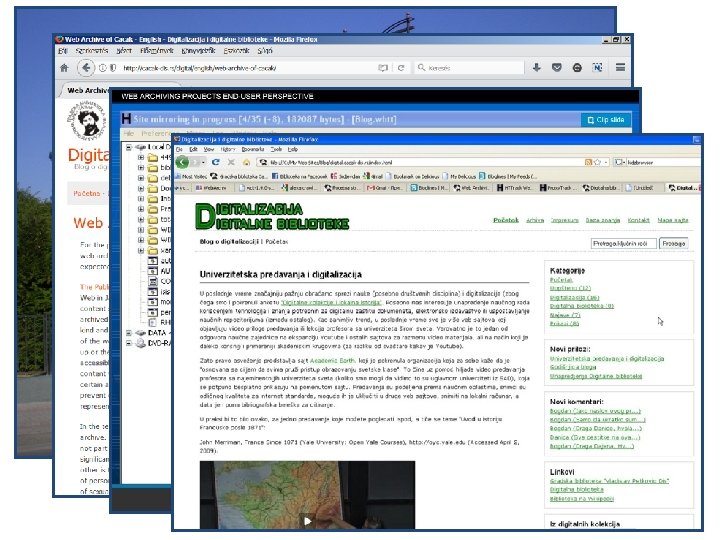Switch to the Gmail tab in the front Firefox
This screenshot has height=540, width=720.
point(384,188)
